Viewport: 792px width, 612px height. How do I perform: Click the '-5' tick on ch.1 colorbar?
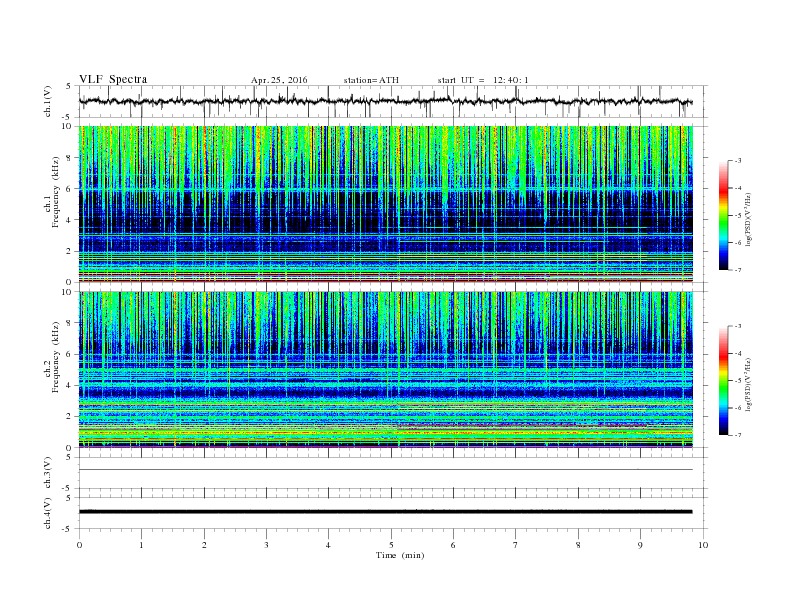pos(737,216)
